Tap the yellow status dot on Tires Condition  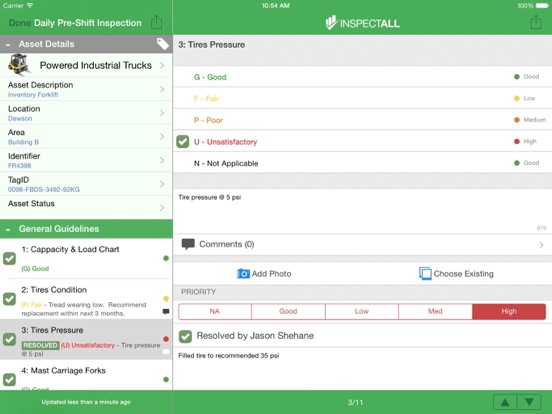pos(166,299)
